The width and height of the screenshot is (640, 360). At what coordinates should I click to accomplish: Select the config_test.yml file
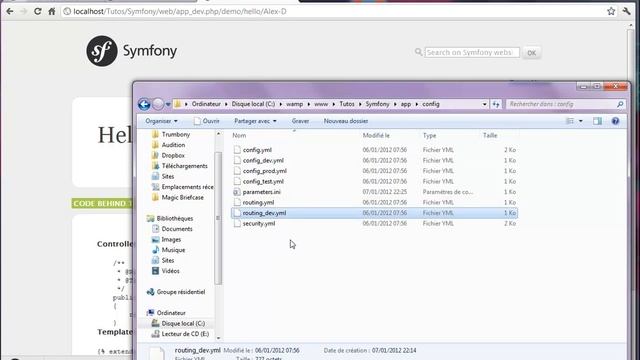374,182
